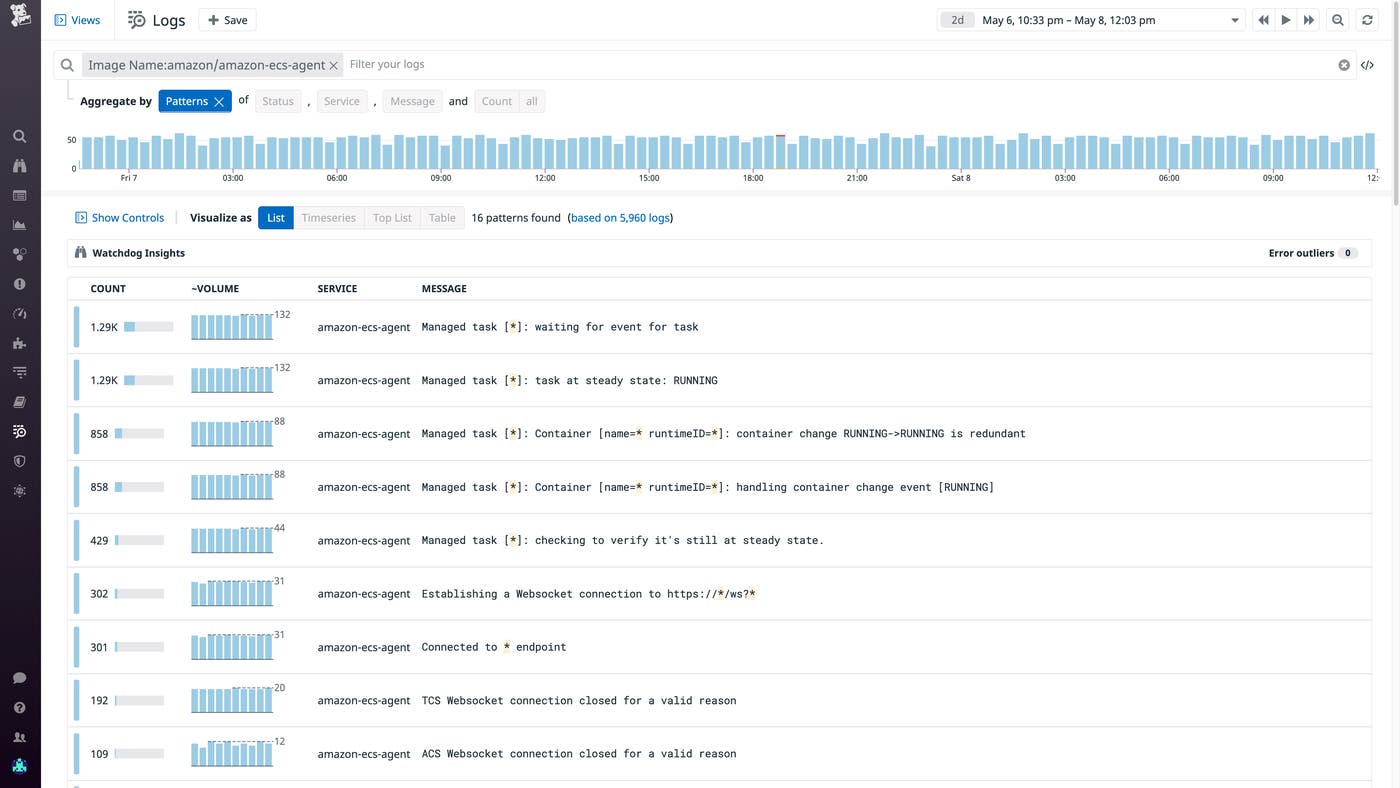The width and height of the screenshot is (1400, 788).
Task: Open the Integrations puzzle-piece icon
Action: click(x=19, y=343)
